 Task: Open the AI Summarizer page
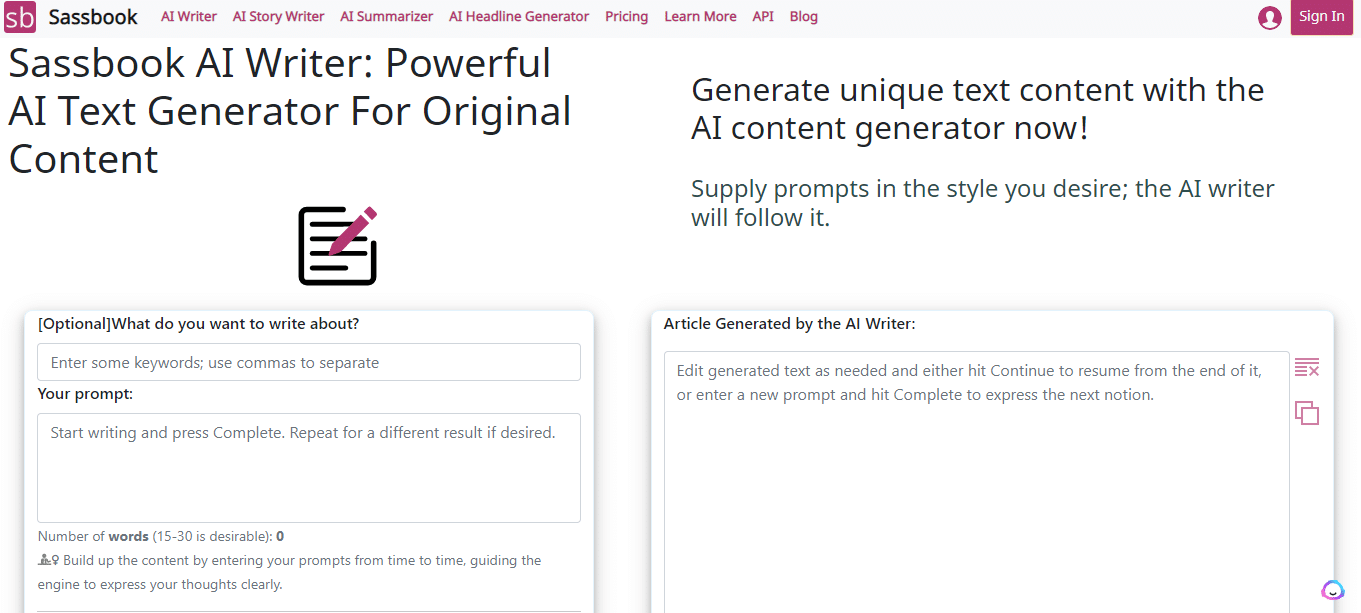pos(386,17)
